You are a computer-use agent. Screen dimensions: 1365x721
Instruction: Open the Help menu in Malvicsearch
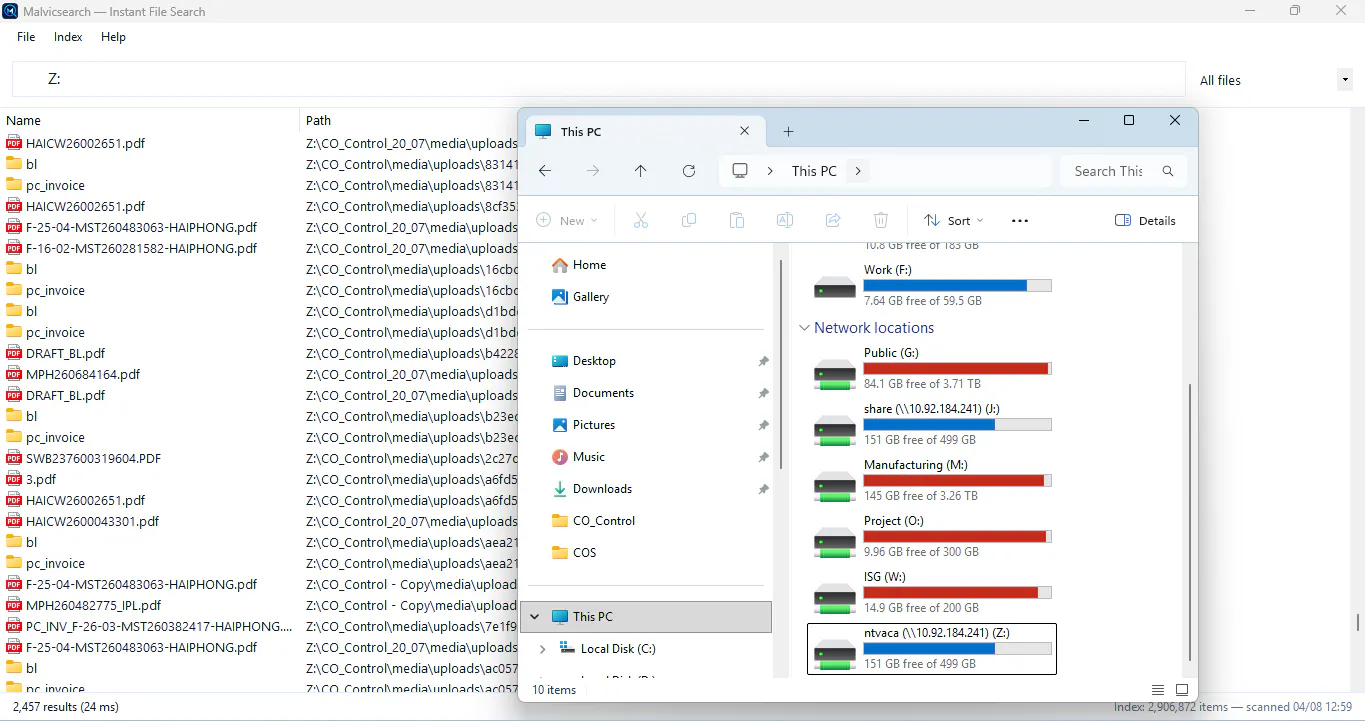click(113, 37)
